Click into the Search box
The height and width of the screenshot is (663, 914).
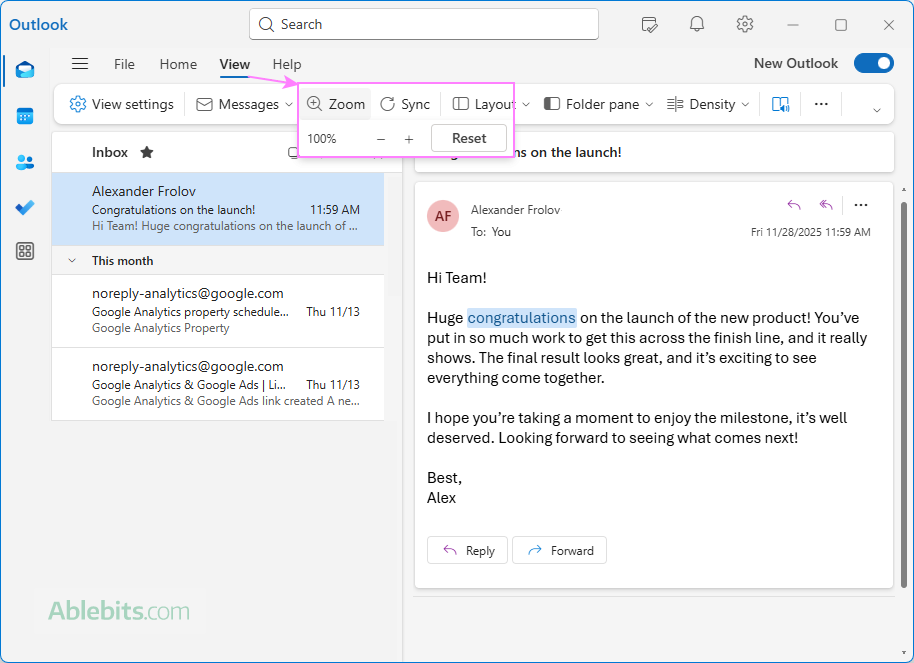point(423,24)
